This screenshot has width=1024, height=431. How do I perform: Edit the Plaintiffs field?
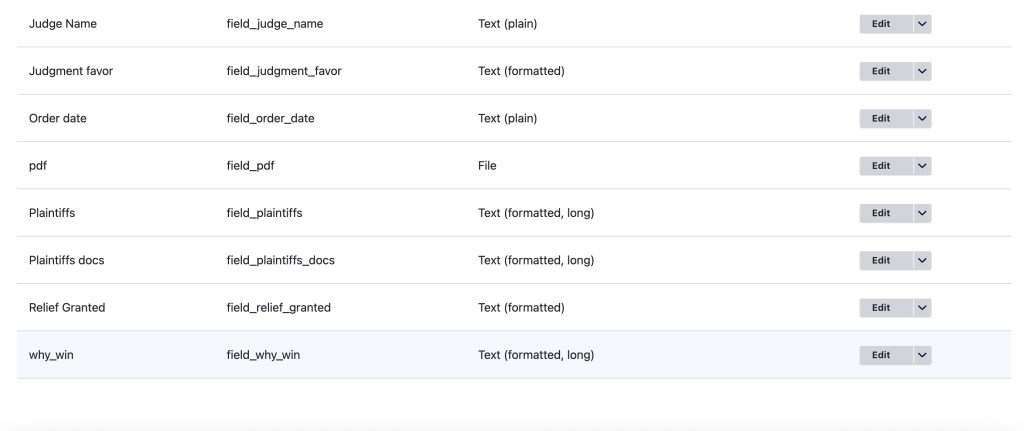point(881,213)
